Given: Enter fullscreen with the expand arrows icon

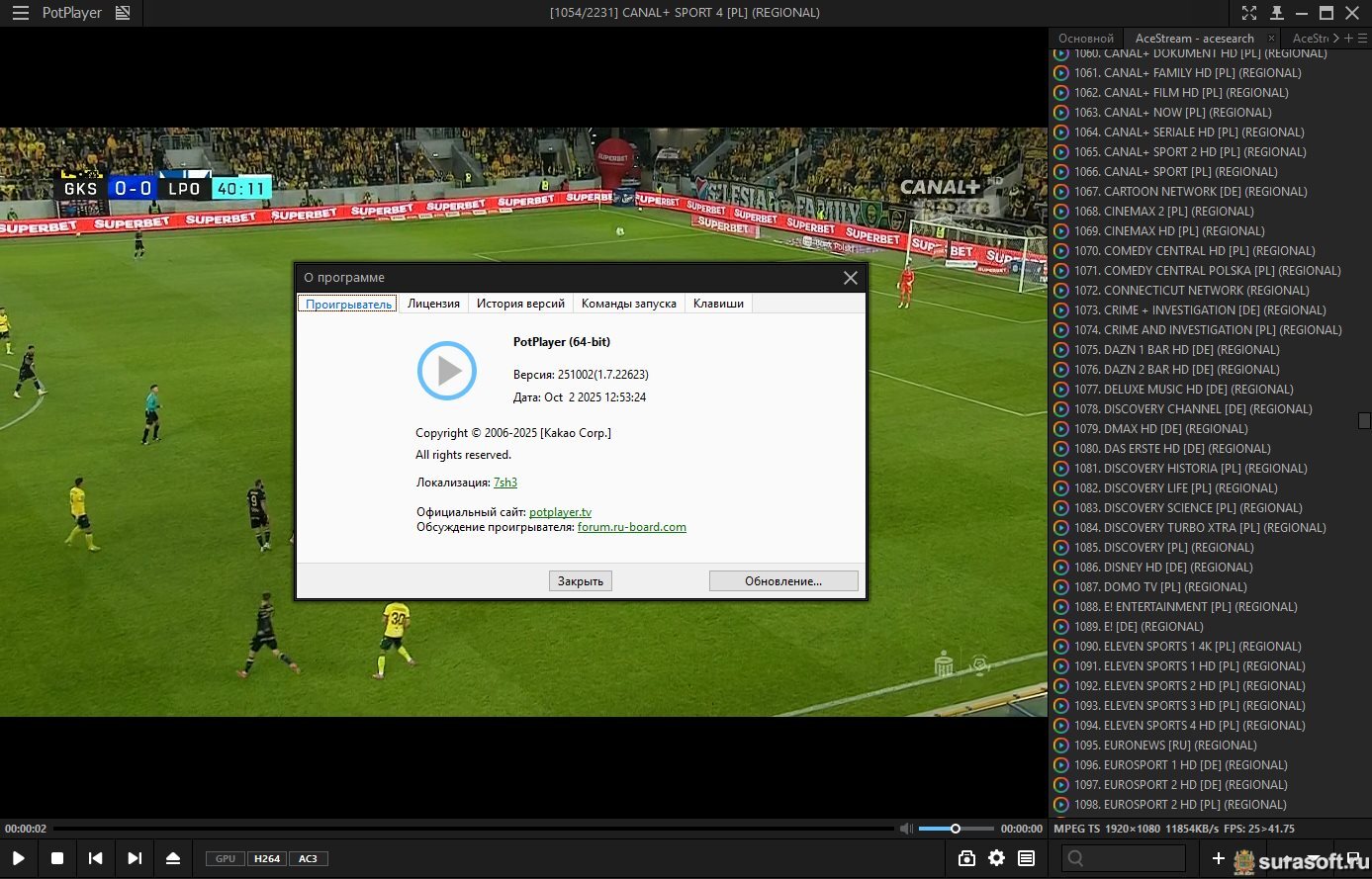Looking at the screenshot, I should click(x=1249, y=13).
